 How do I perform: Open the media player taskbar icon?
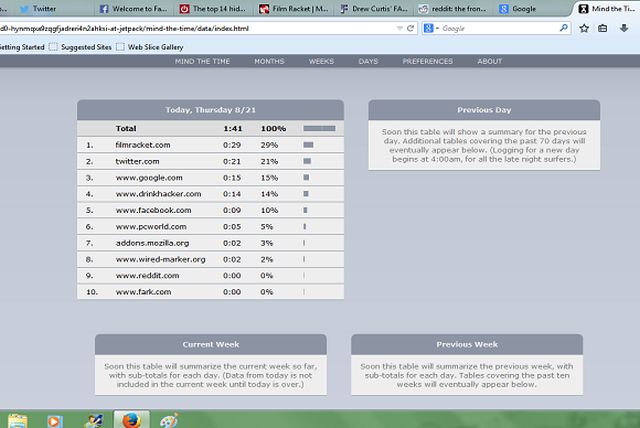click(x=55, y=421)
